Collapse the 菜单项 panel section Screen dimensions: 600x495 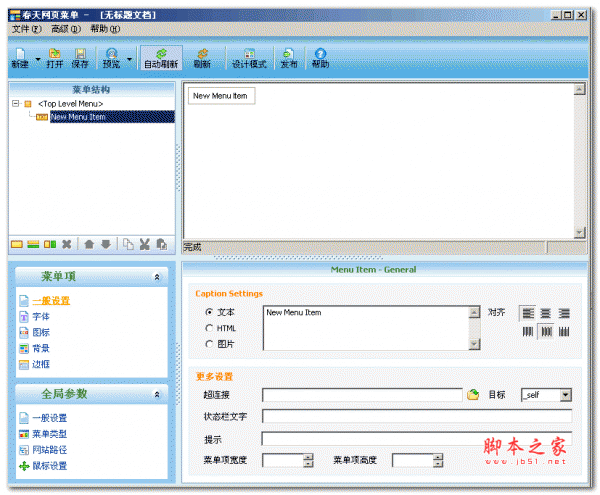[156, 276]
